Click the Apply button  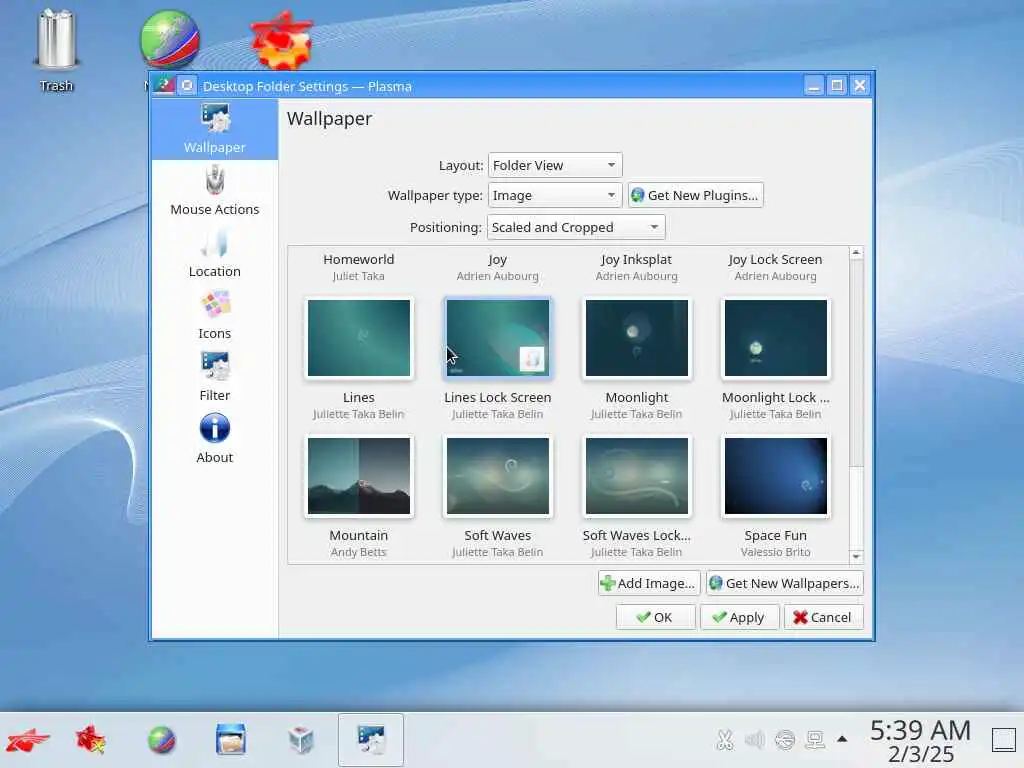(x=739, y=617)
